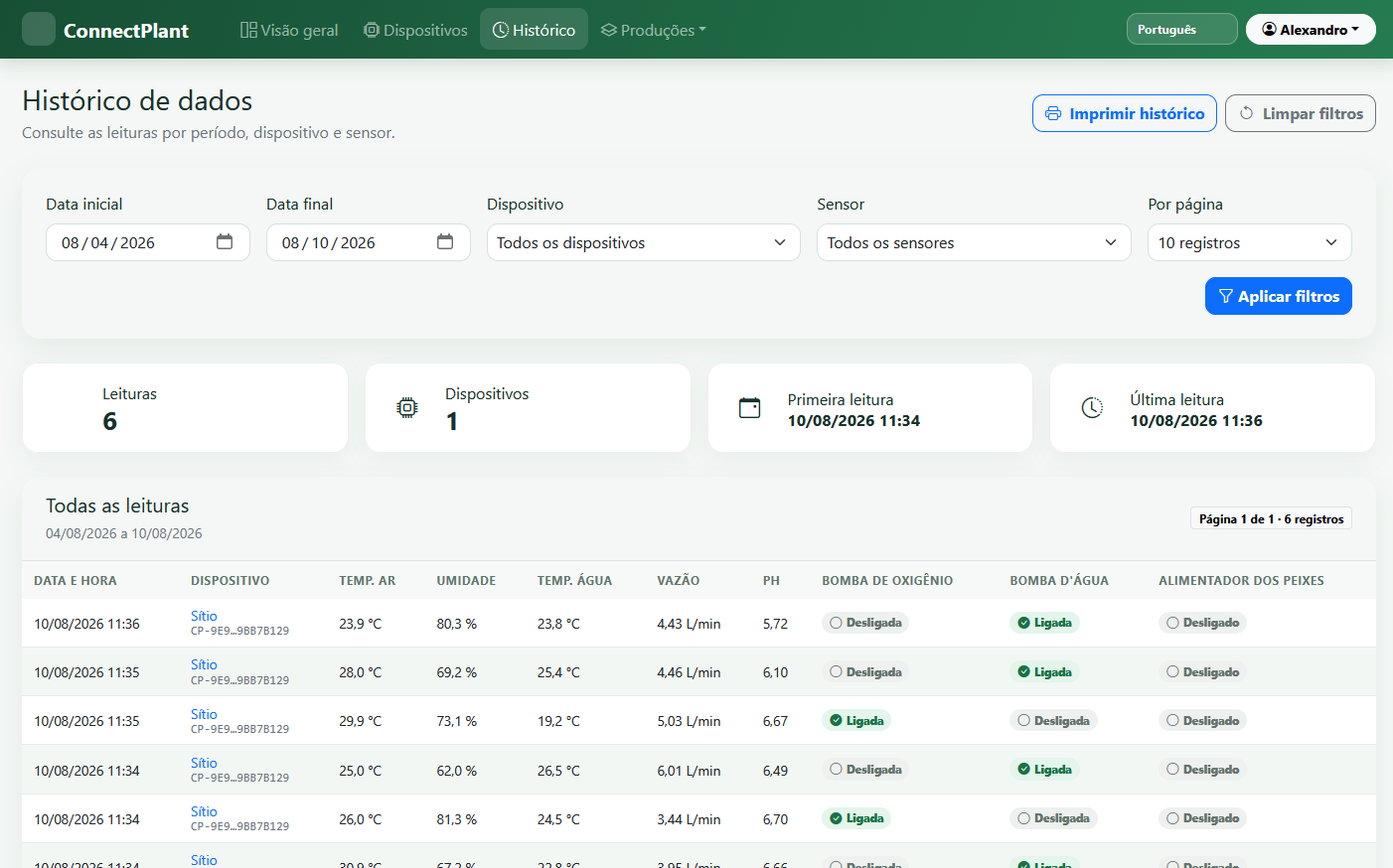The image size is (1393, 868).
Task: Go to the Dispositivos nav item
Action: (x=415, y=30)
